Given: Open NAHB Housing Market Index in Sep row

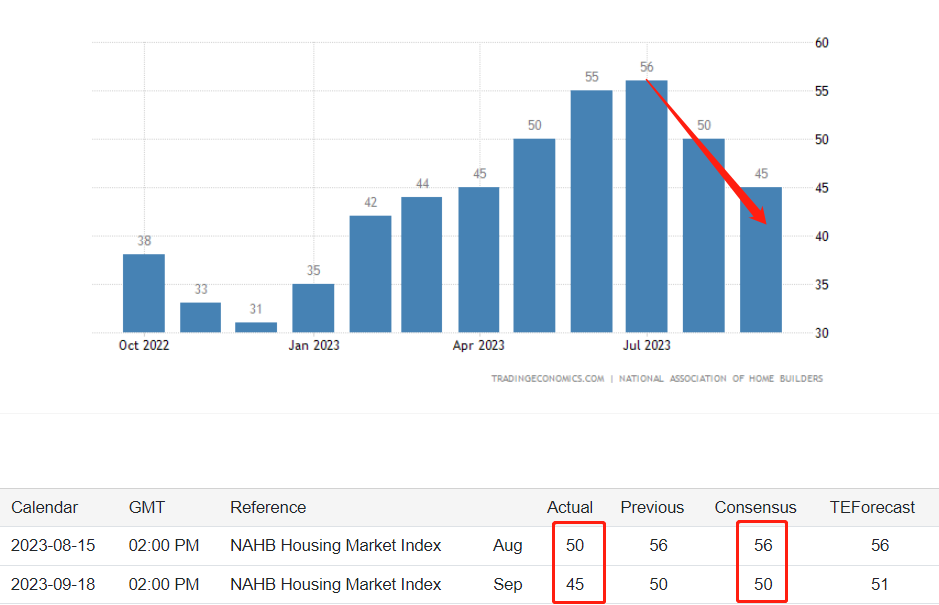Looking at the screenshot, I should 335,584.
